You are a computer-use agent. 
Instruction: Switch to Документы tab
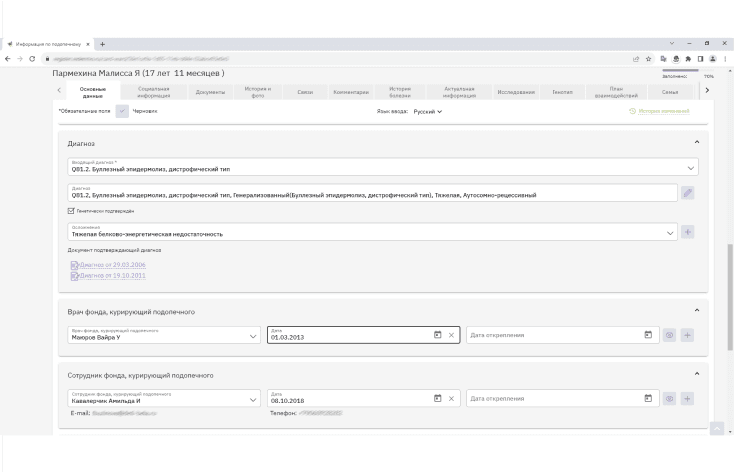tap(210, 92)
